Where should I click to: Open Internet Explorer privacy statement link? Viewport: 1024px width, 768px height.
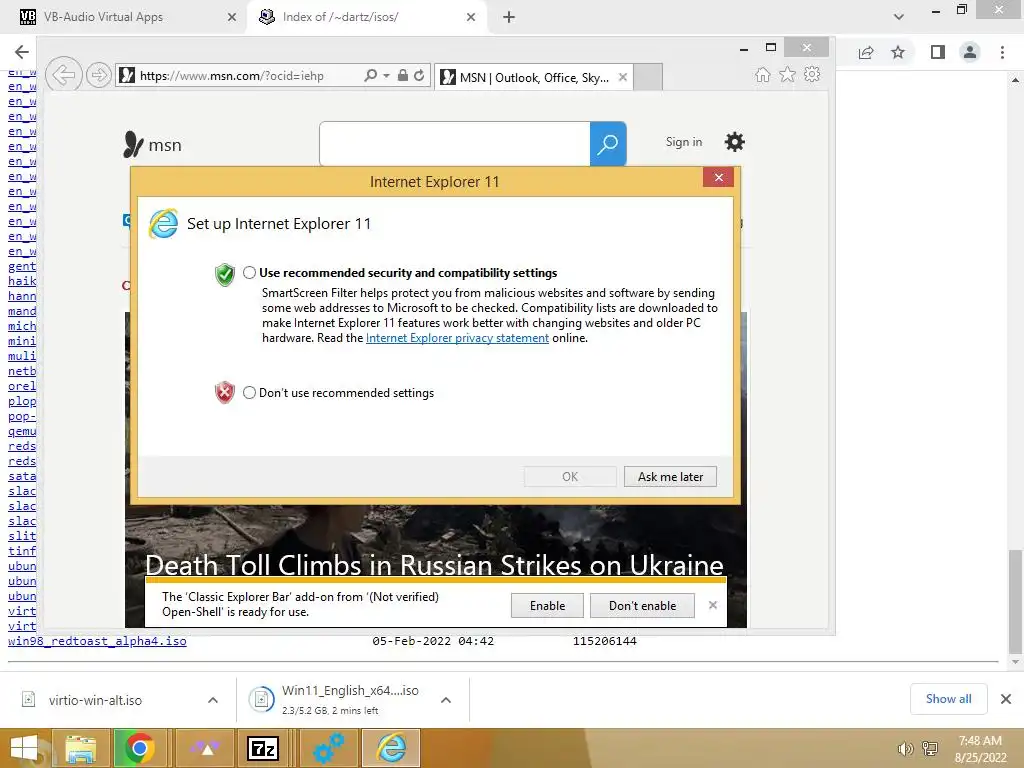pyautogui.click(x=457, y=338)
